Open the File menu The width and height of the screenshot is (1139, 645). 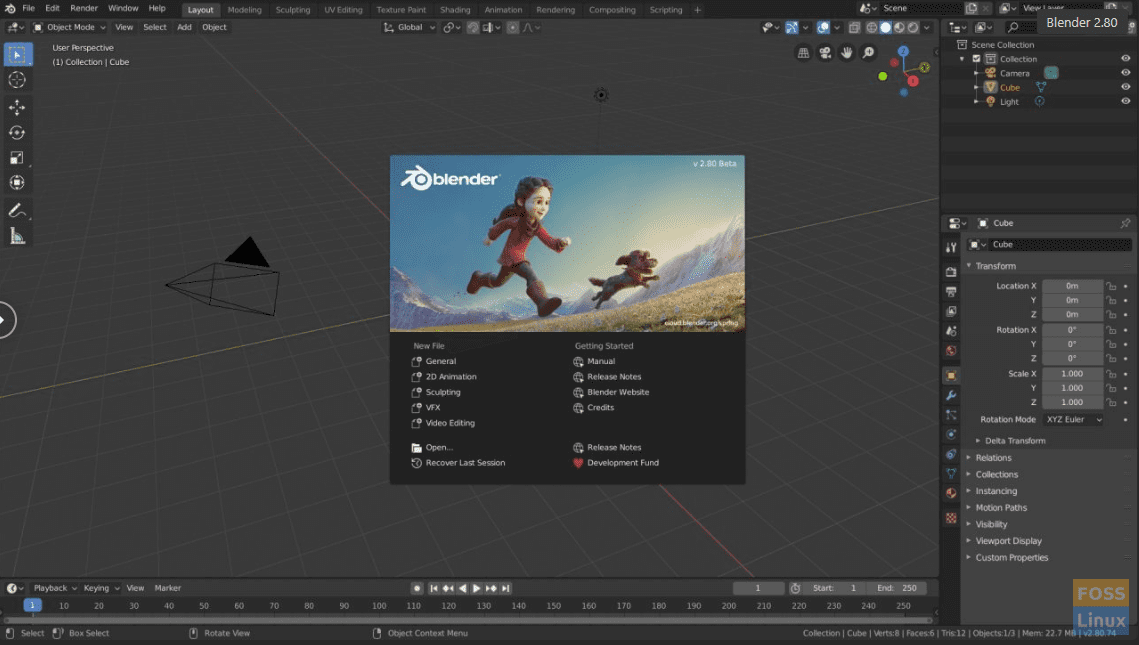pos(28,9)
